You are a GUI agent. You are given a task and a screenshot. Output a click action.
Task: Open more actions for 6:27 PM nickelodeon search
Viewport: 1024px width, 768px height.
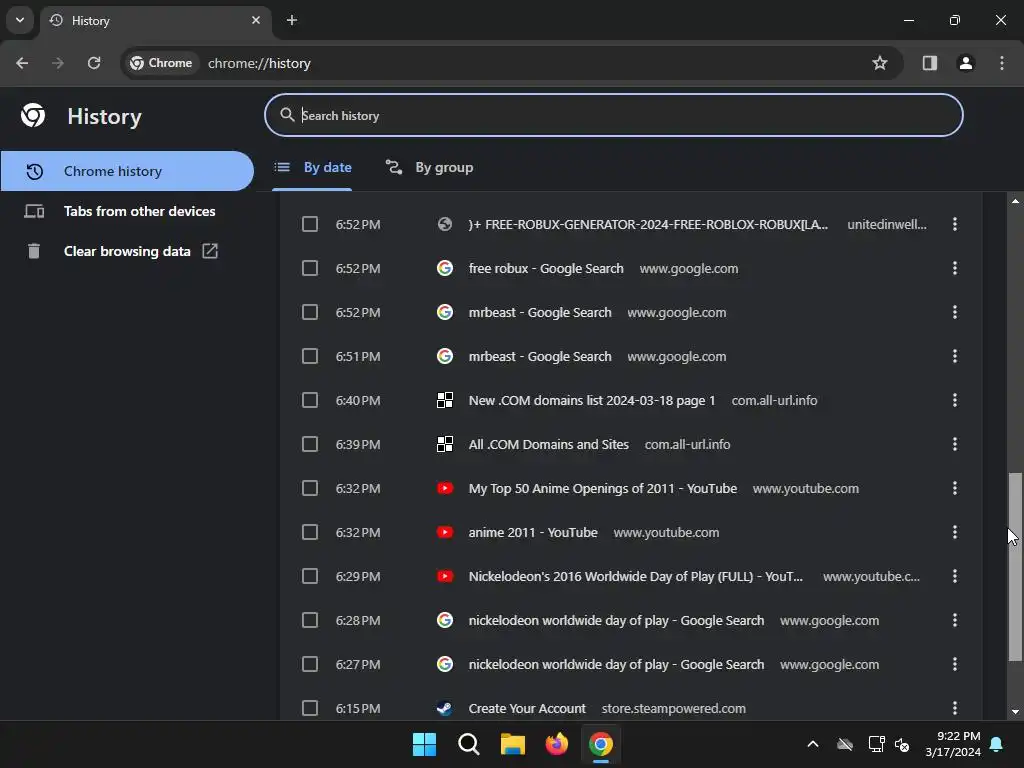(x=955, y=664)
